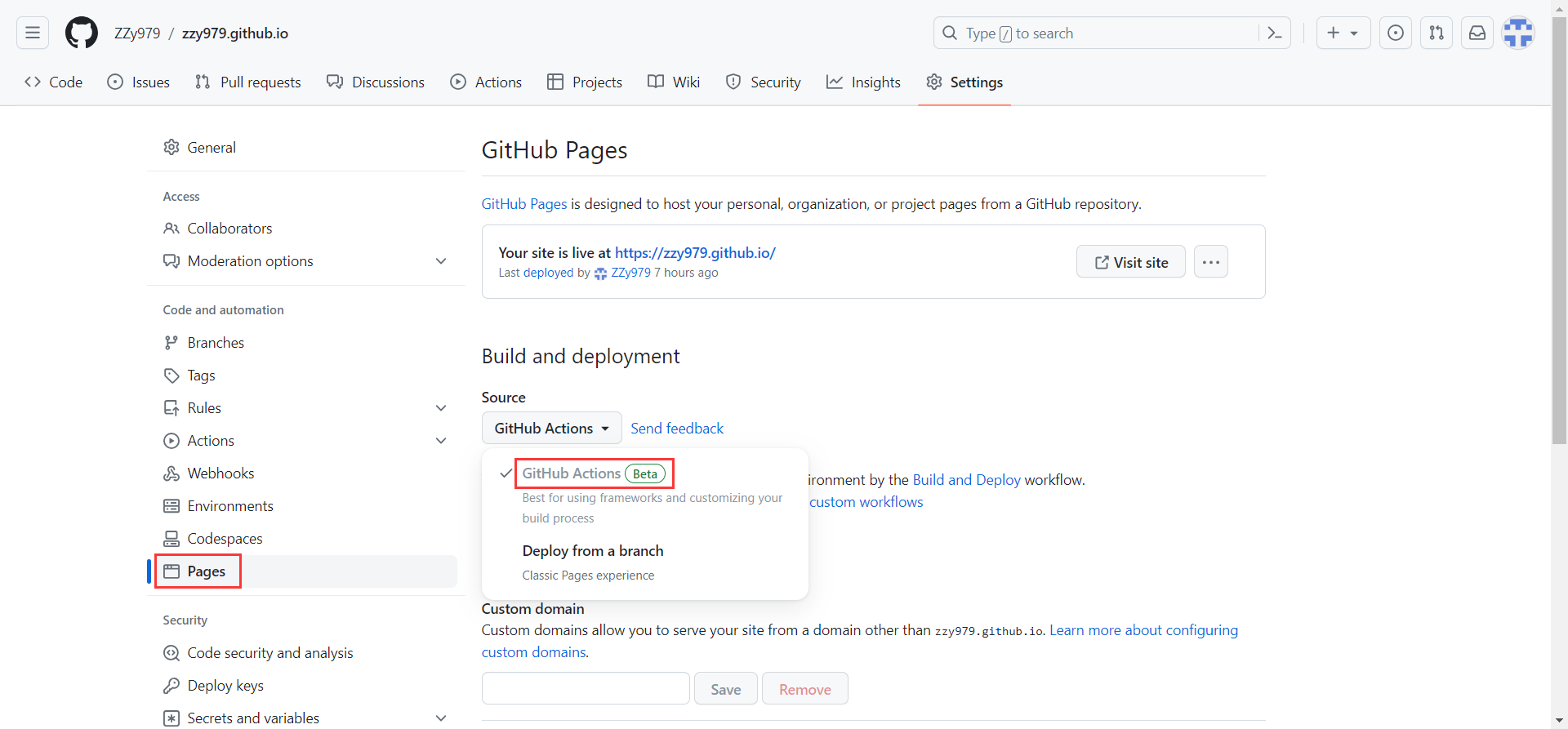The image size is (1568, 729).
Task: Click the sidebar Actions play icon
Action: pyautogui.click(x=171, y=441)
